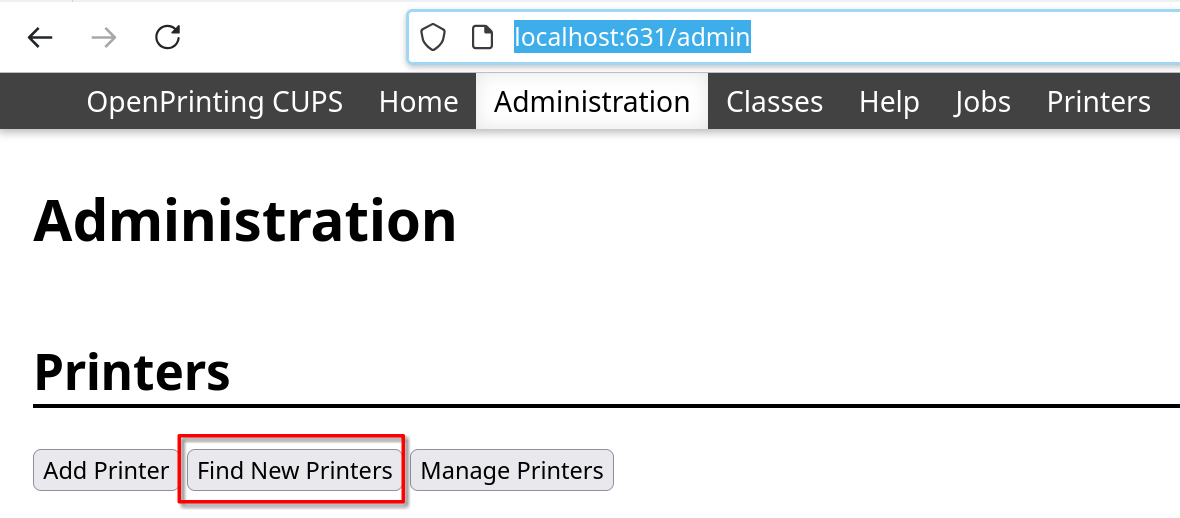Click the Find New Printers button

click(x=295, y=470)
